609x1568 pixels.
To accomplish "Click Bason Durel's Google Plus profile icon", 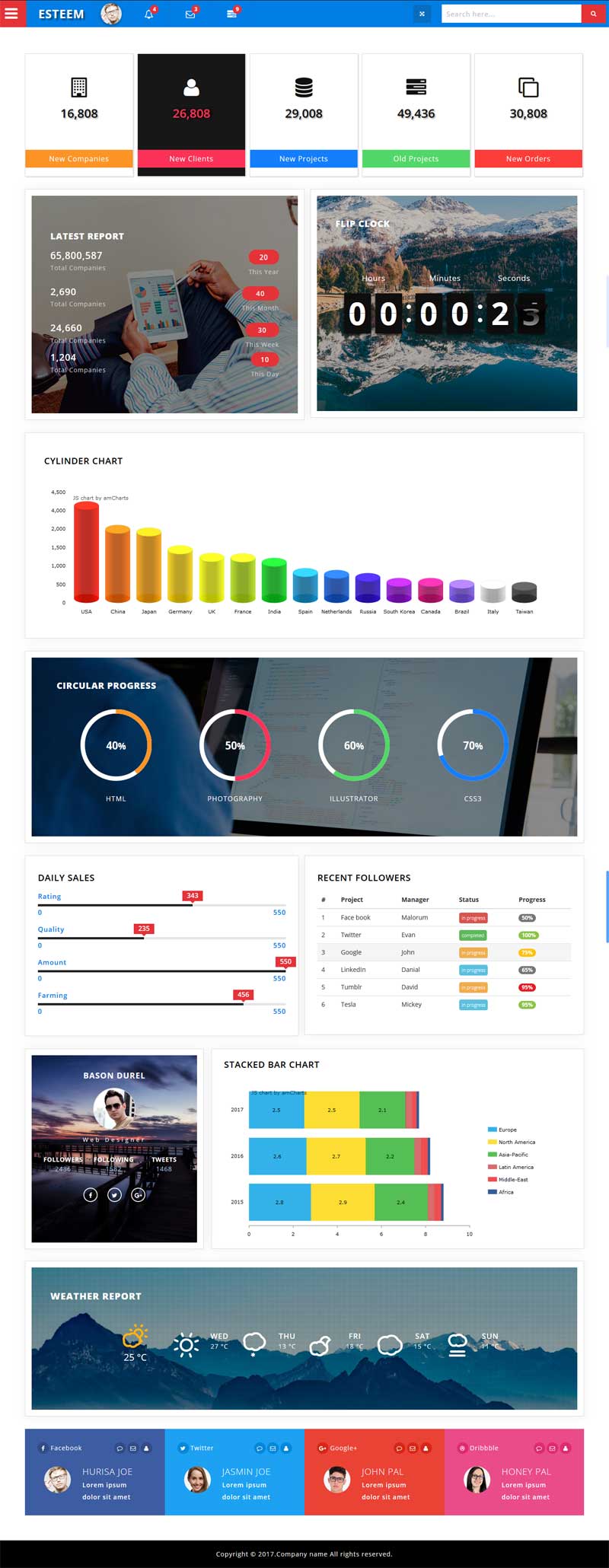I will (x=138, y=1194).
